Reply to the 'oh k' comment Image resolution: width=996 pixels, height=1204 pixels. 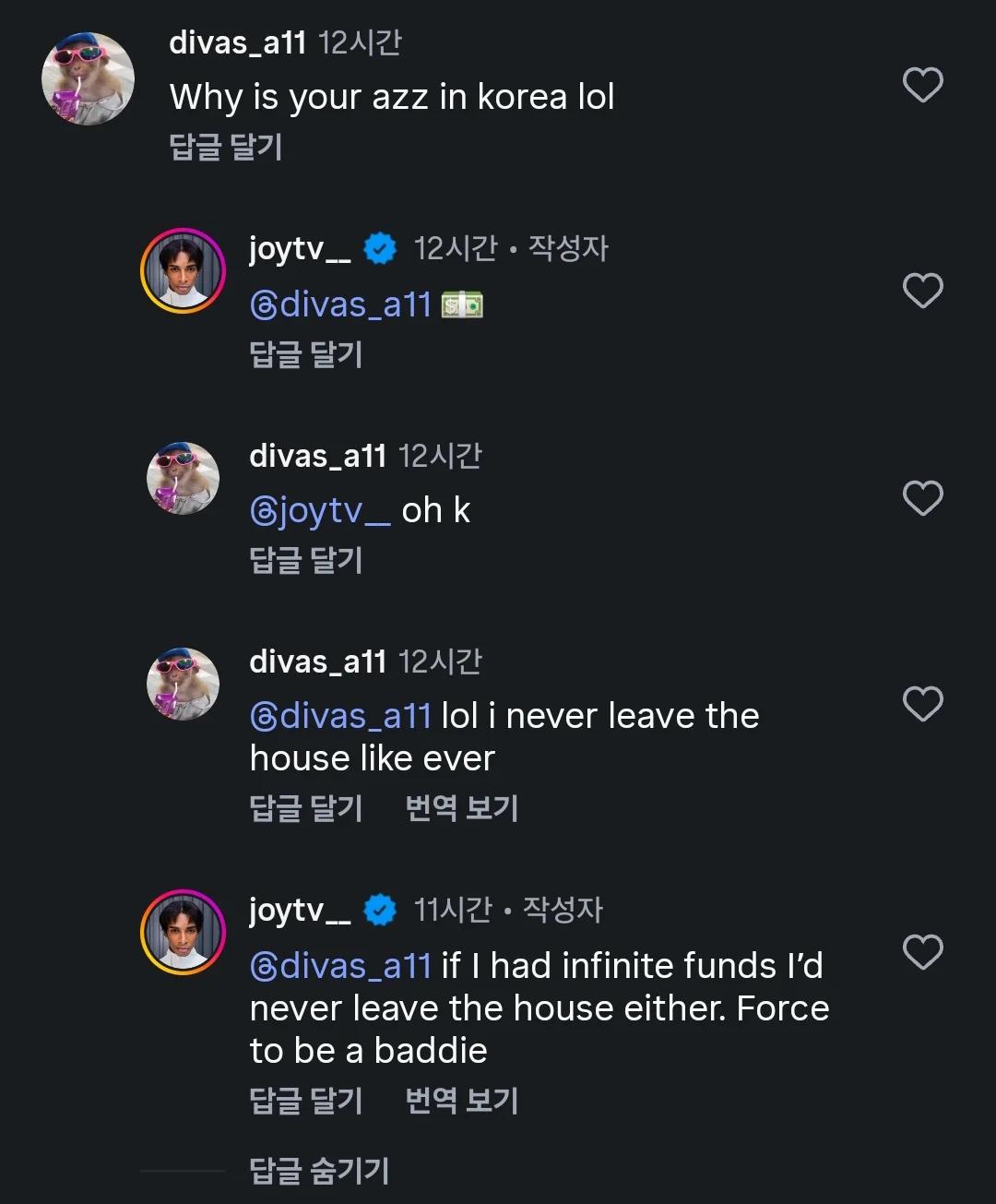pos(306,560)
